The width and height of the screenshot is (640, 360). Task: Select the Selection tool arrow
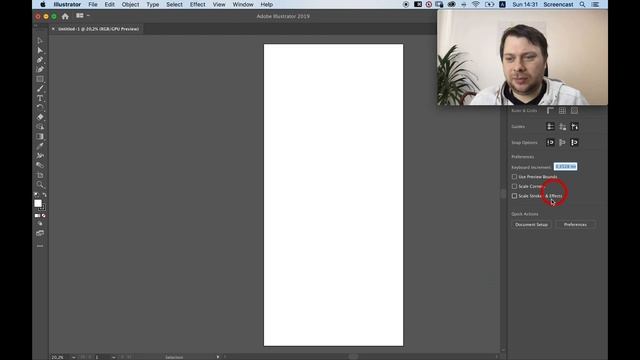click(40, 41)
